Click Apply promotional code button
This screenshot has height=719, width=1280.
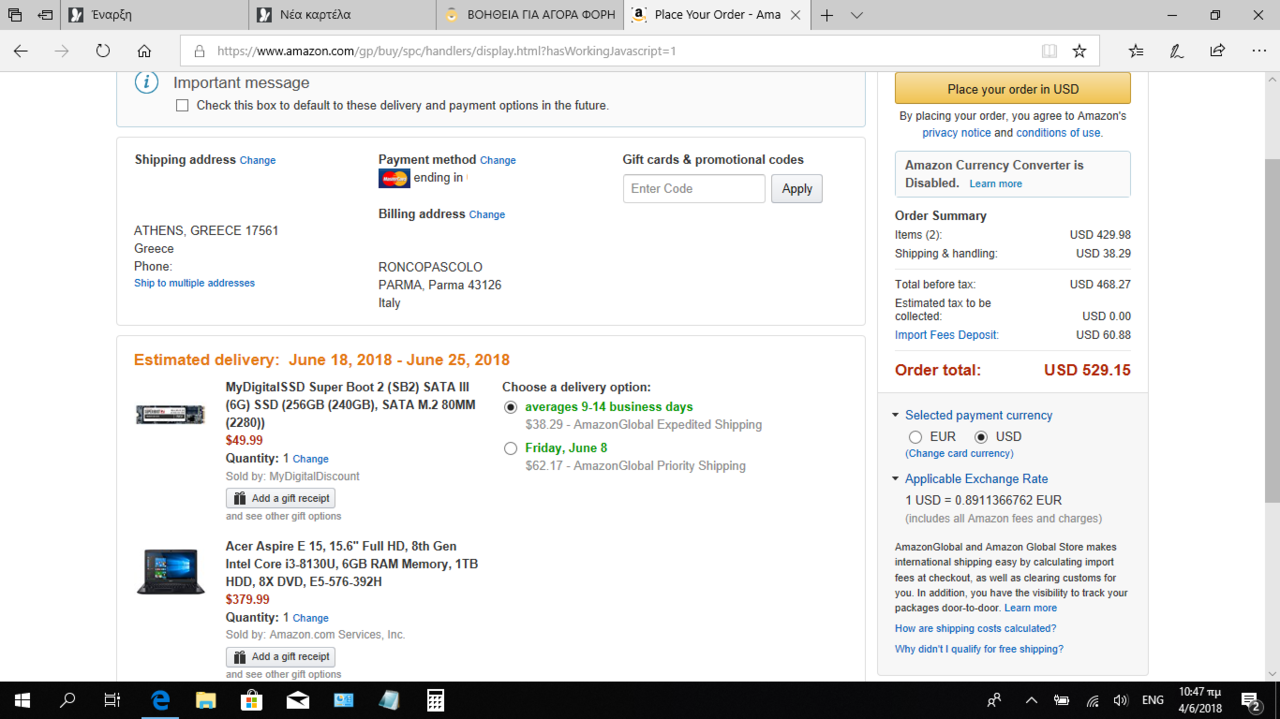pos(797,188)
